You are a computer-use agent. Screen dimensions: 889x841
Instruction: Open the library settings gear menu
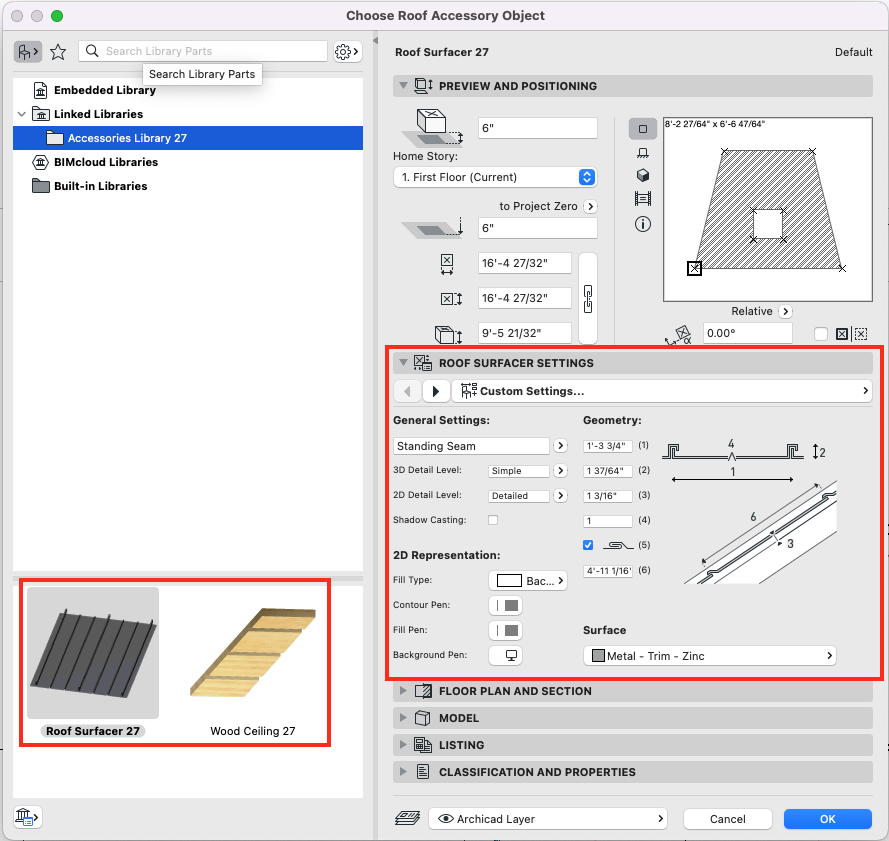(347, 51)
